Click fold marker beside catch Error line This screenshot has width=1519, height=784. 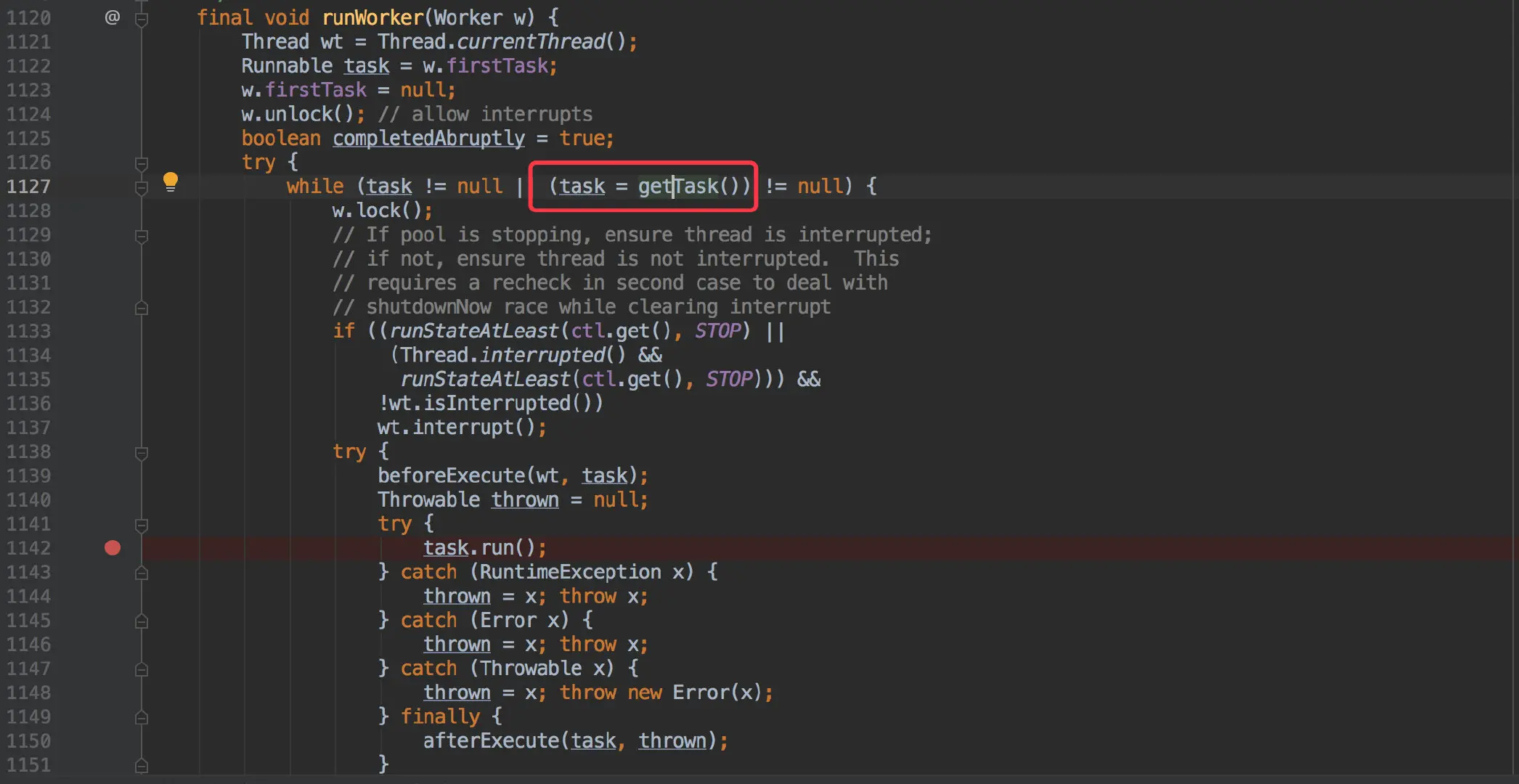[x=142, y=621]
